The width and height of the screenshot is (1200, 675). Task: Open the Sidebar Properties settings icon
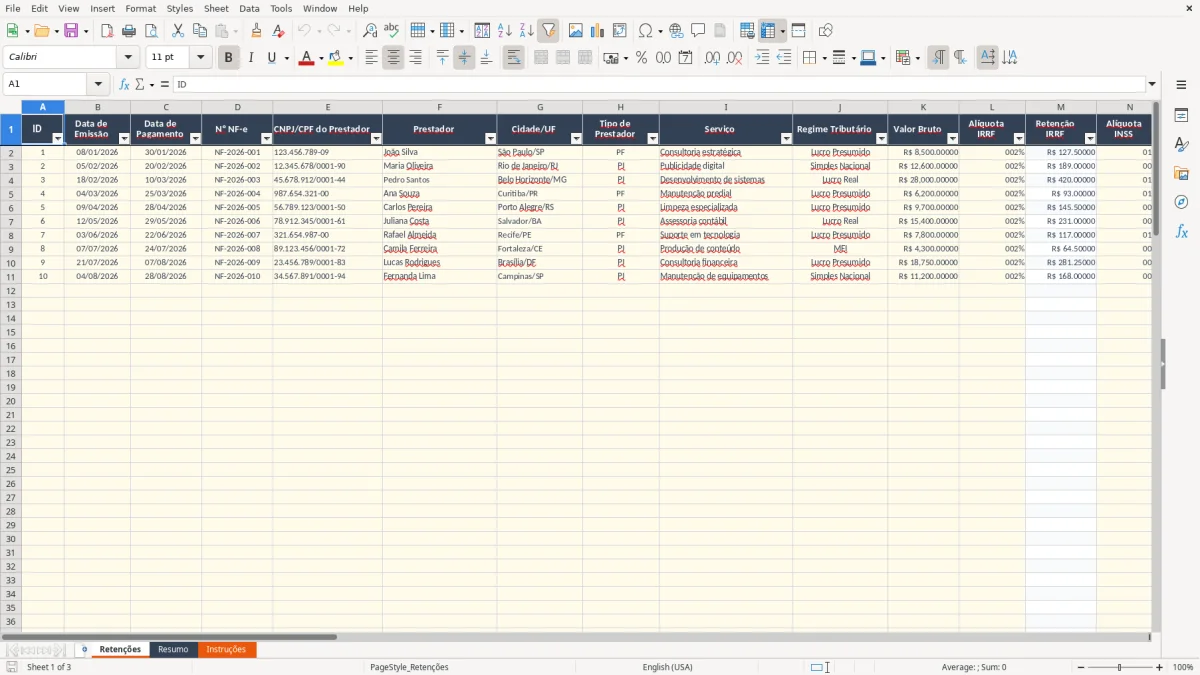1181,116
